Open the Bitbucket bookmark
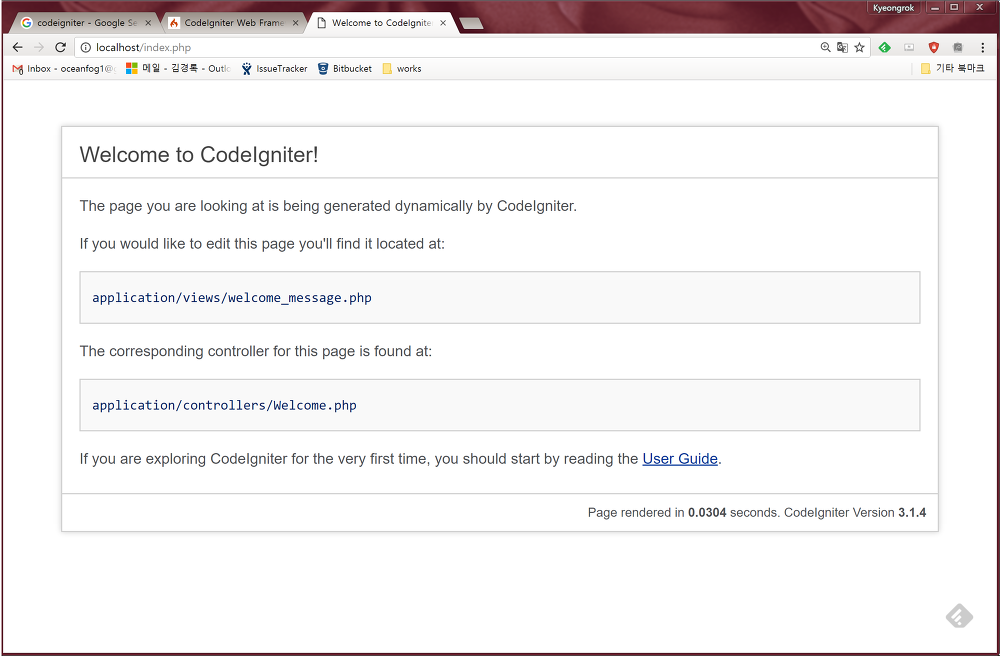The height and width of the screenshot is (656, 1000). click(x=345, y=68)
